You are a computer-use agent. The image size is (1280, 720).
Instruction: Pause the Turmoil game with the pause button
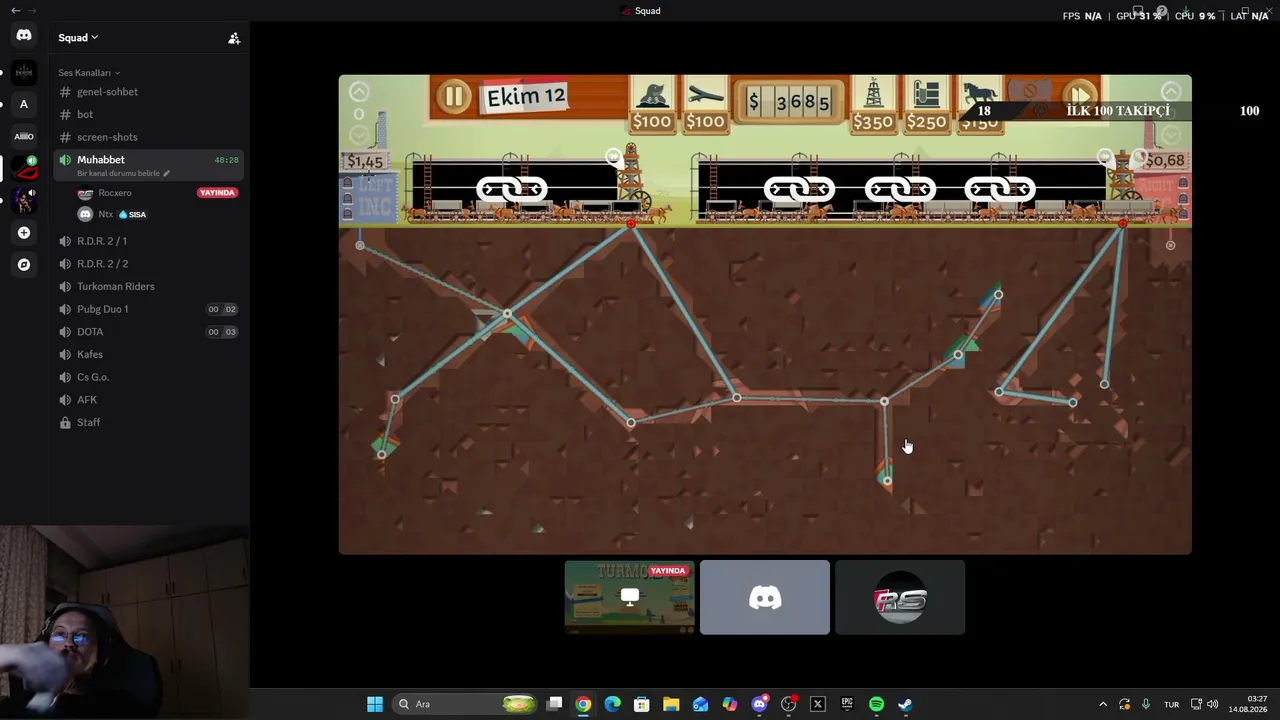pos(453,96)
